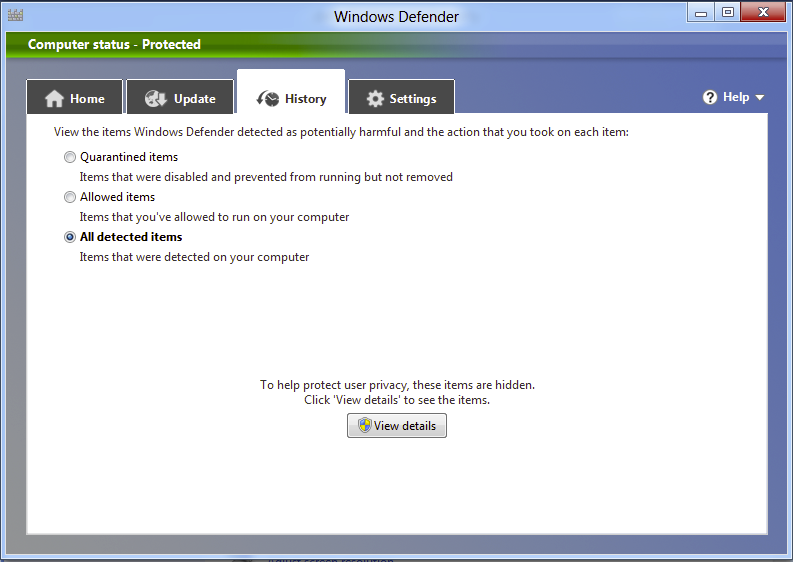Select the History tab
This screenshot has height=562, width=793.
291,93
